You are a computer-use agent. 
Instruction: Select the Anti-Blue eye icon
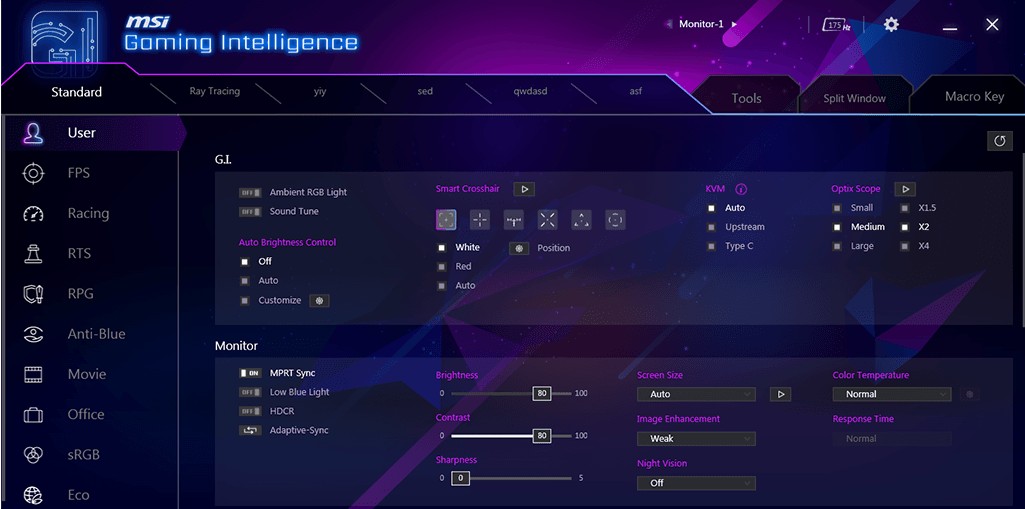pyautogui.click(x=33, y=335)
